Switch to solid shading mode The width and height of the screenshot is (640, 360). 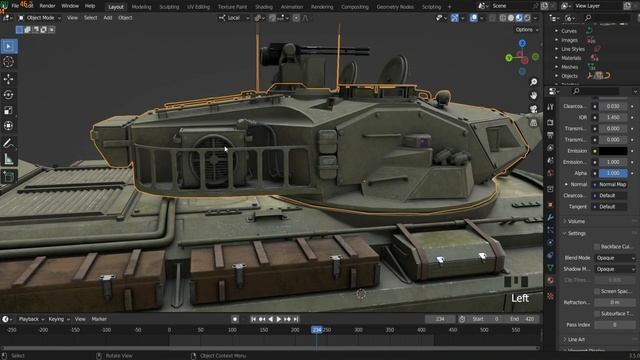point(511,18)
